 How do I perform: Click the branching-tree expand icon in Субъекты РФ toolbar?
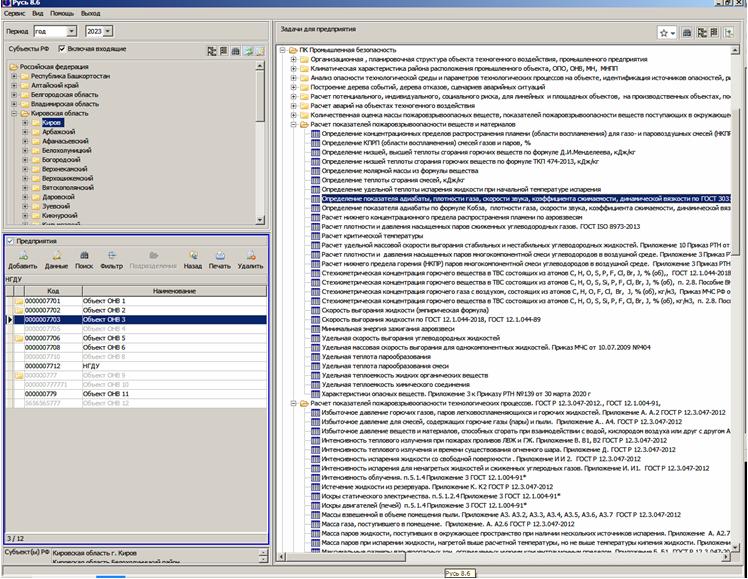(212, 51)
